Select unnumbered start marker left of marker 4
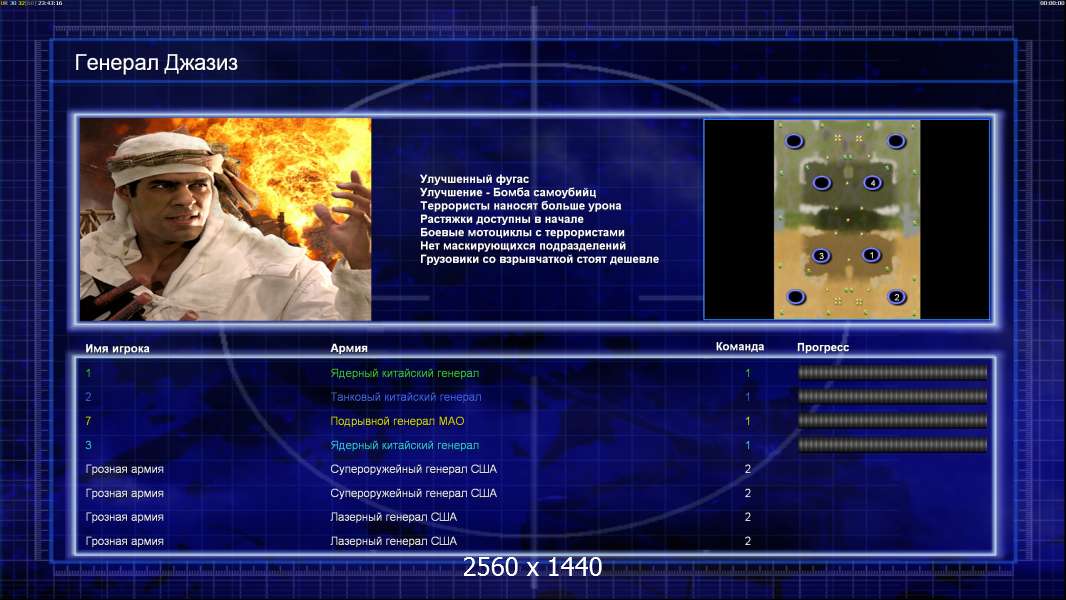Viewport: 1066px width, 600px height. (x=822, y=183)
